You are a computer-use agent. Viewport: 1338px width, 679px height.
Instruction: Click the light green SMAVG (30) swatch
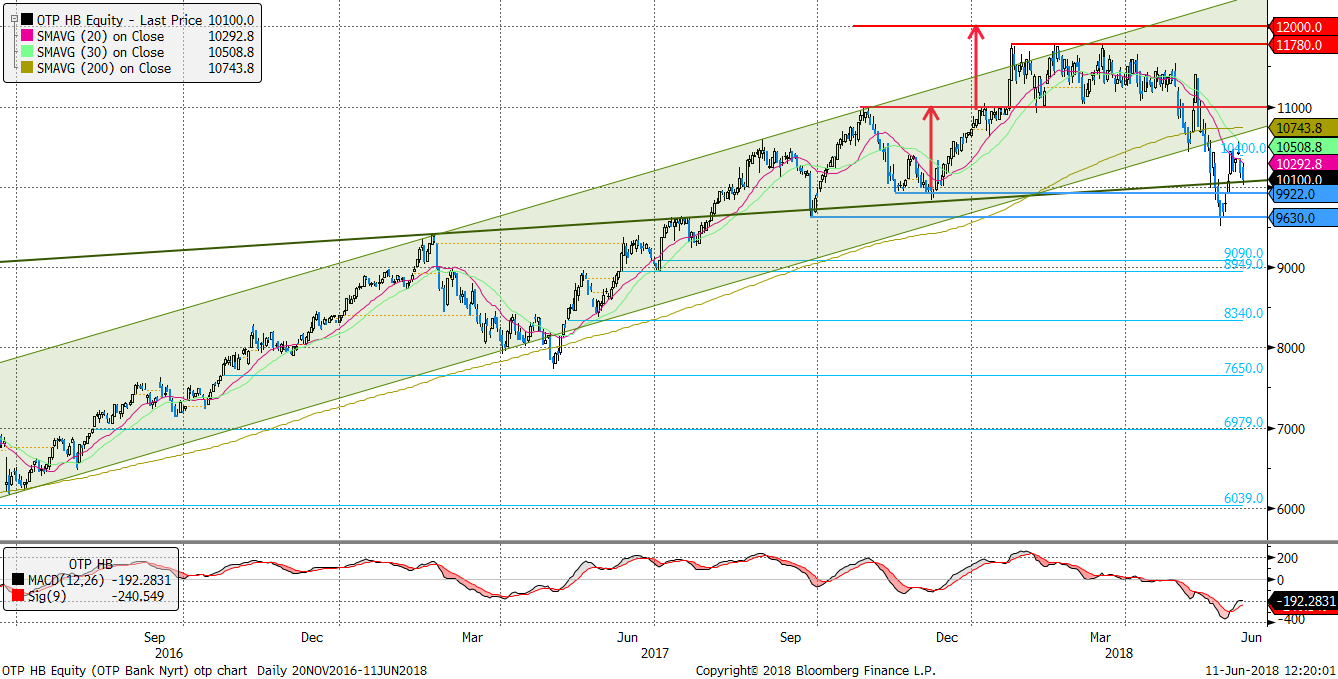pos(27,52)
